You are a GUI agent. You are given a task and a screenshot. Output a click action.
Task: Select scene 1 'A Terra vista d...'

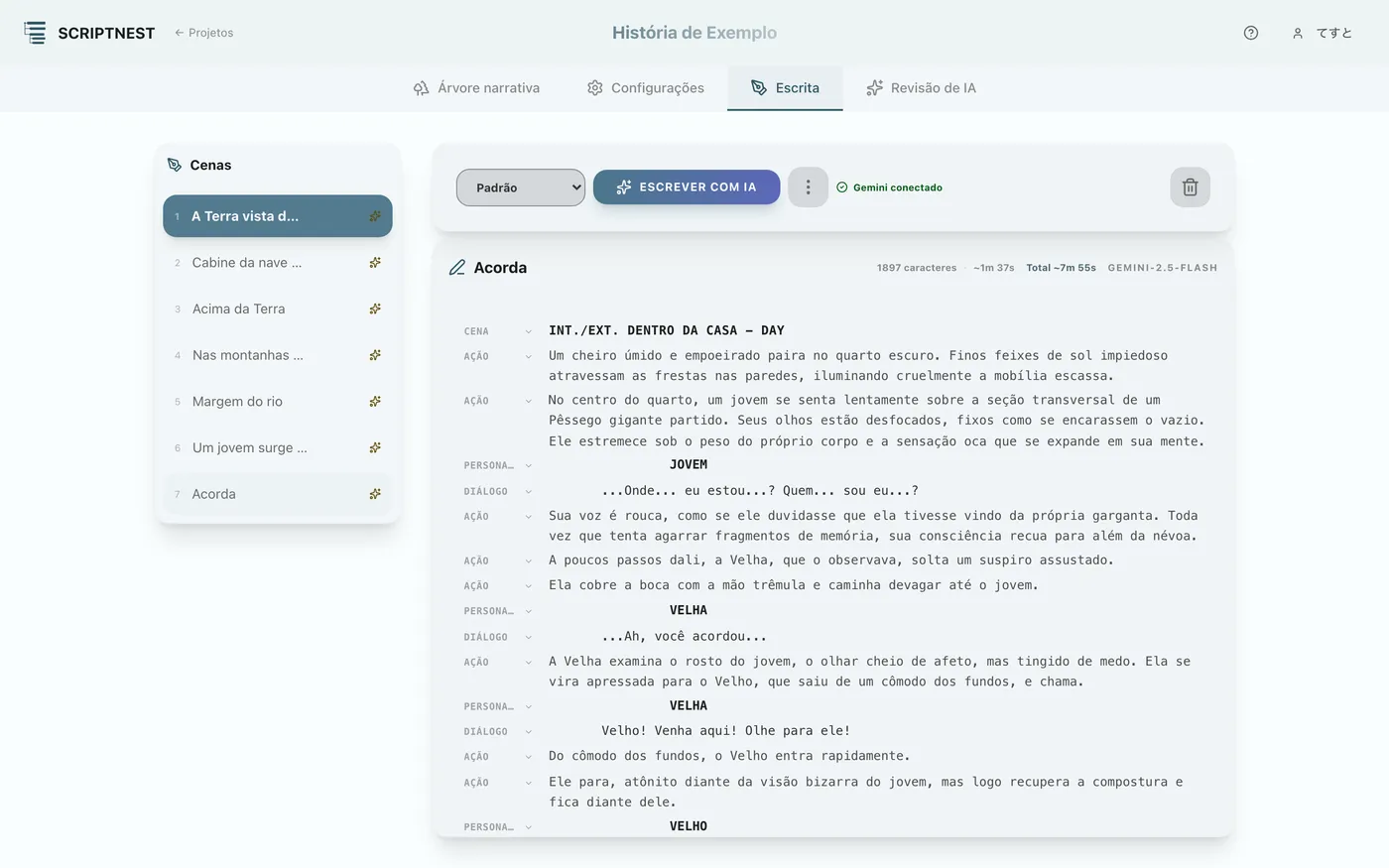tap(278, 216)
